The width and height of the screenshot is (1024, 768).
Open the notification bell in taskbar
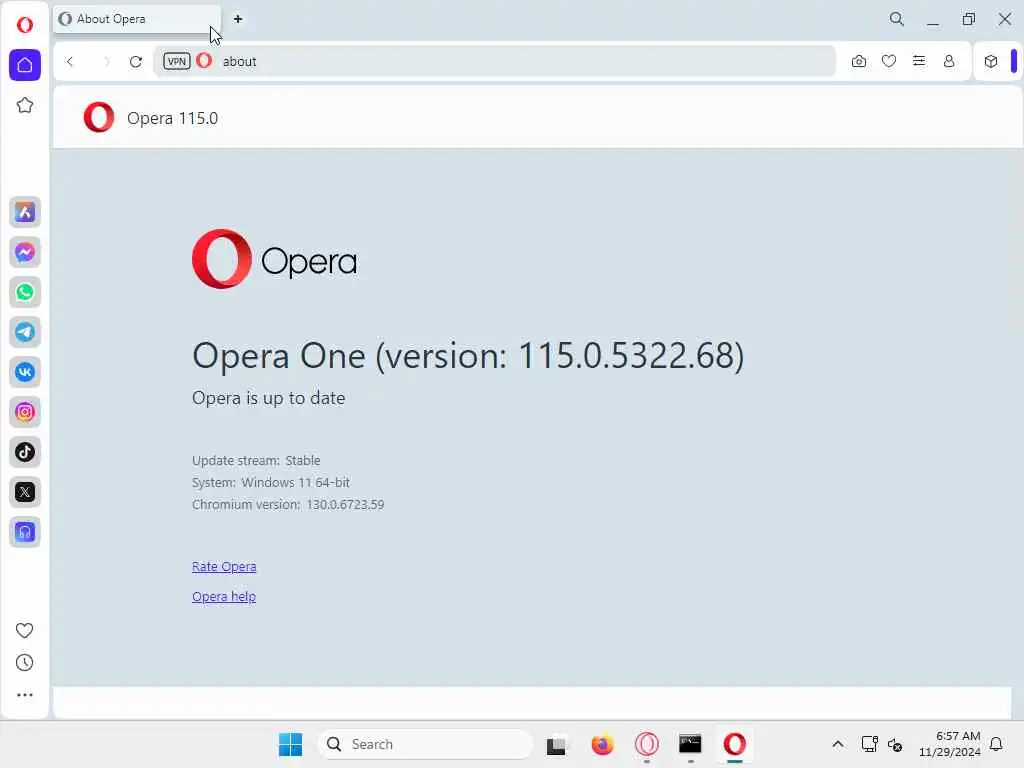tap(996, 744)
